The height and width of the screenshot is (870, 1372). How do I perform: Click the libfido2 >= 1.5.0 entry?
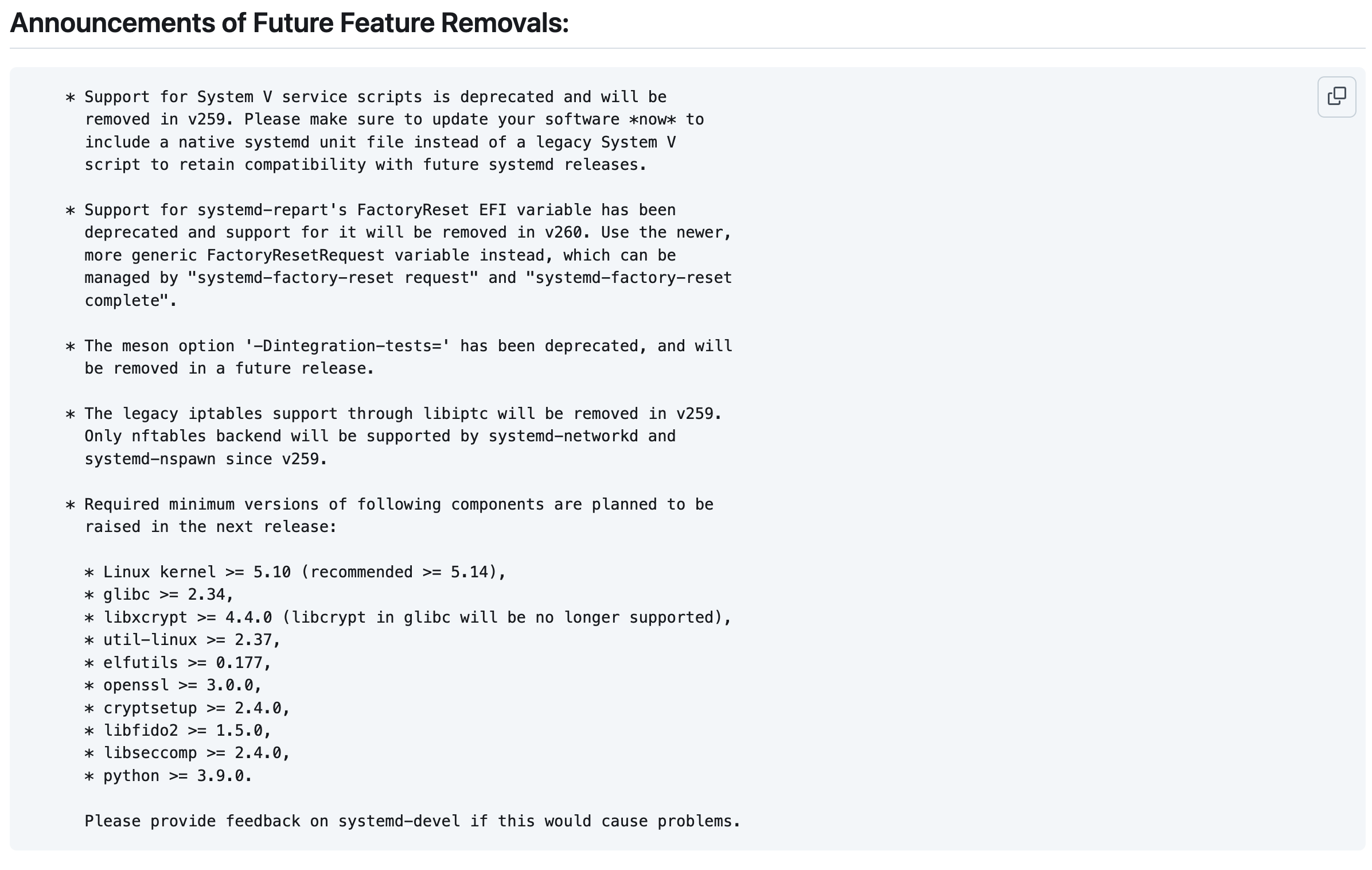tap(187, 731)
